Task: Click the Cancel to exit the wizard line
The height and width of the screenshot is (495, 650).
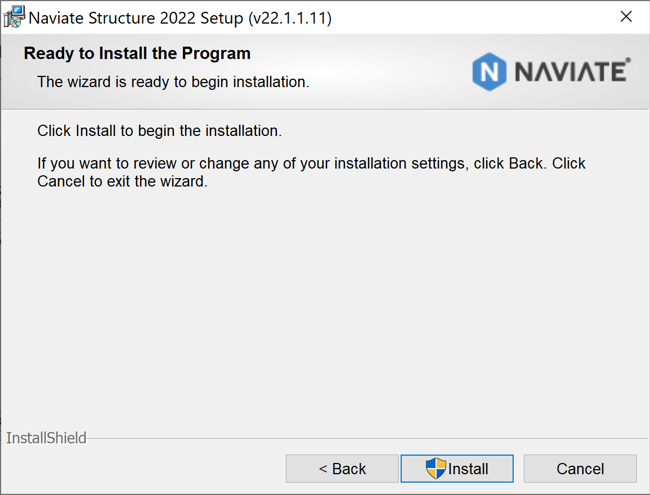Action: coord(122,182)
